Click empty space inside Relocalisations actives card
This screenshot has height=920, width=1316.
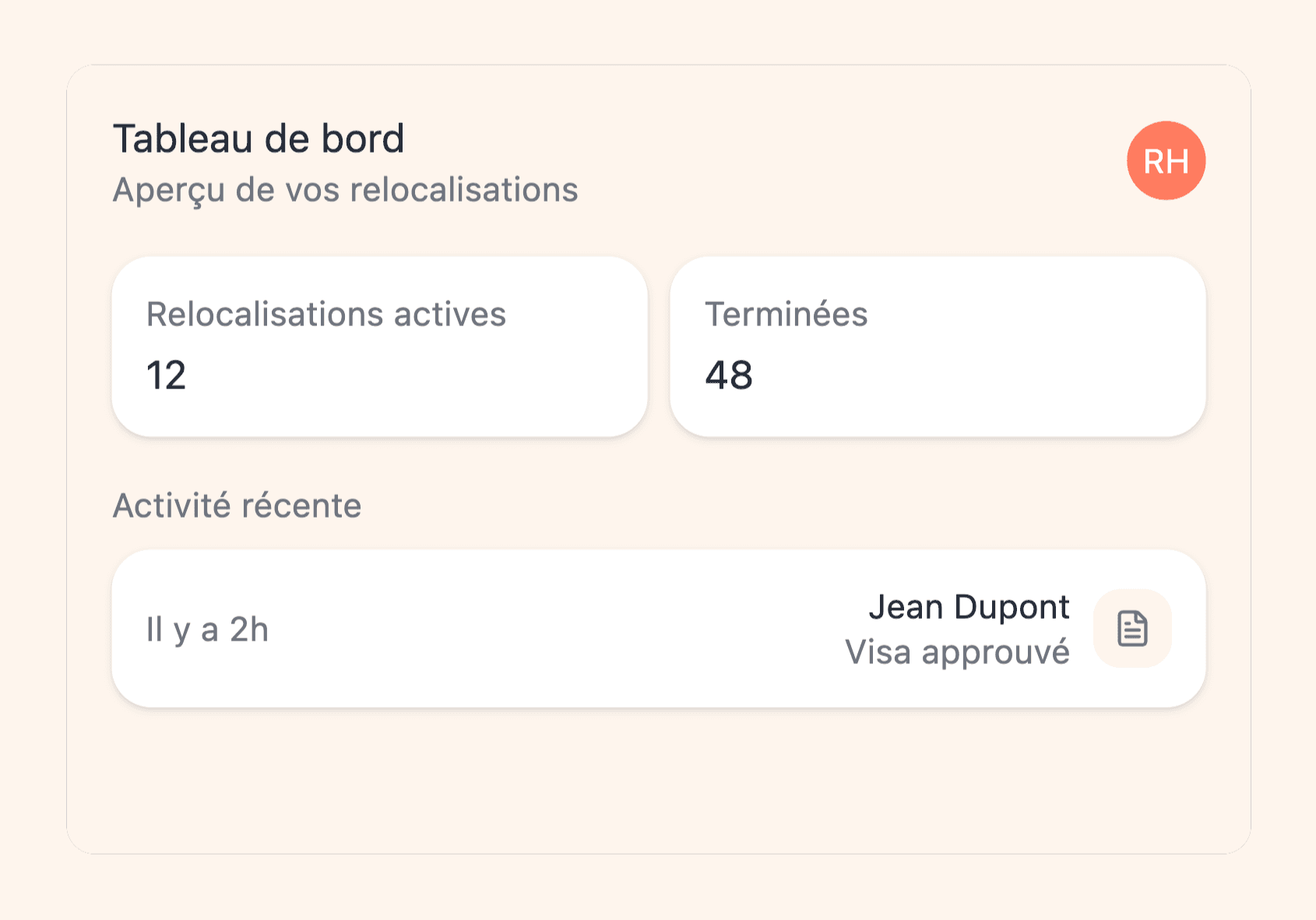pos(467,381)
